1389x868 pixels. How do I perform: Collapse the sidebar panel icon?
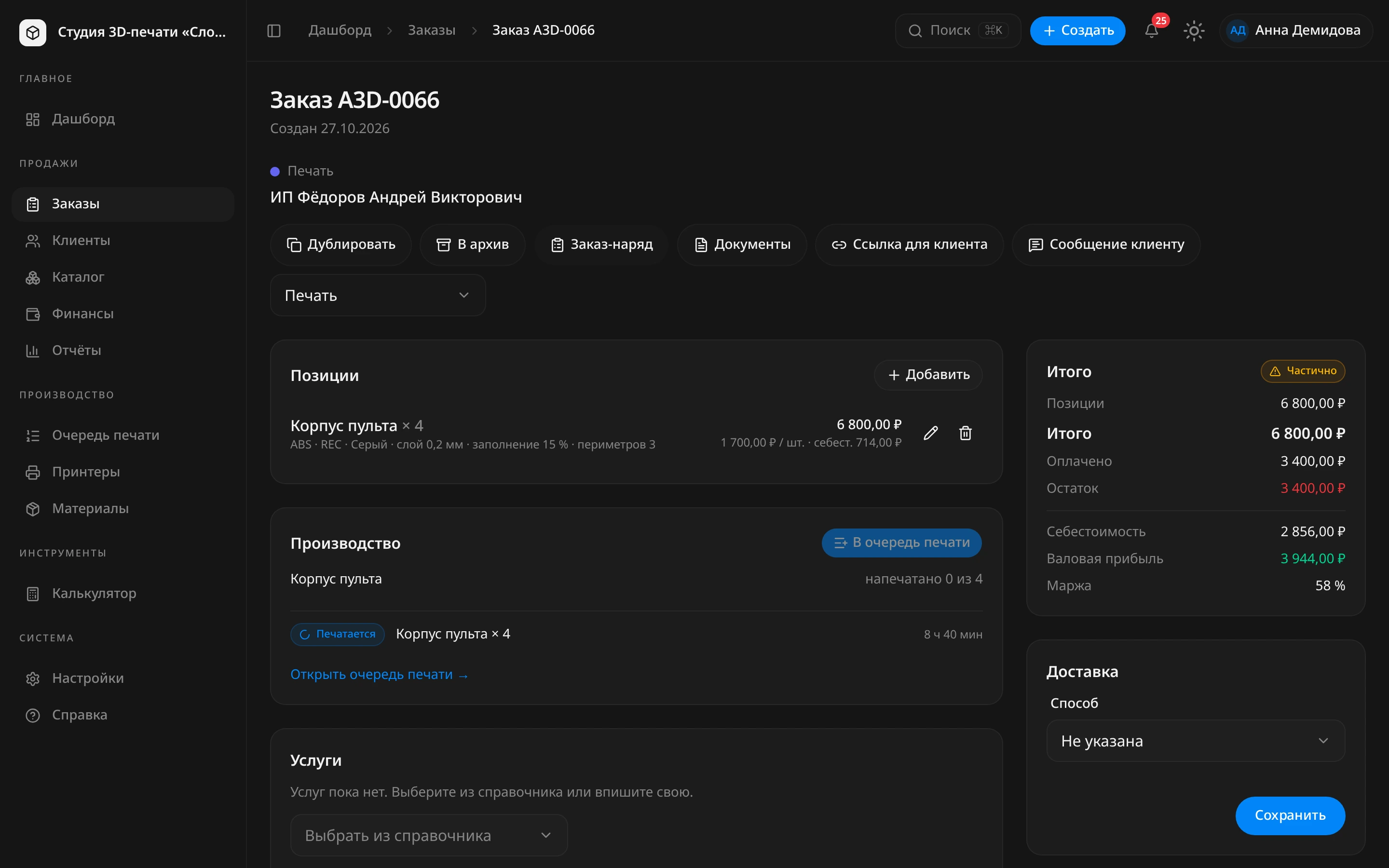274,30
